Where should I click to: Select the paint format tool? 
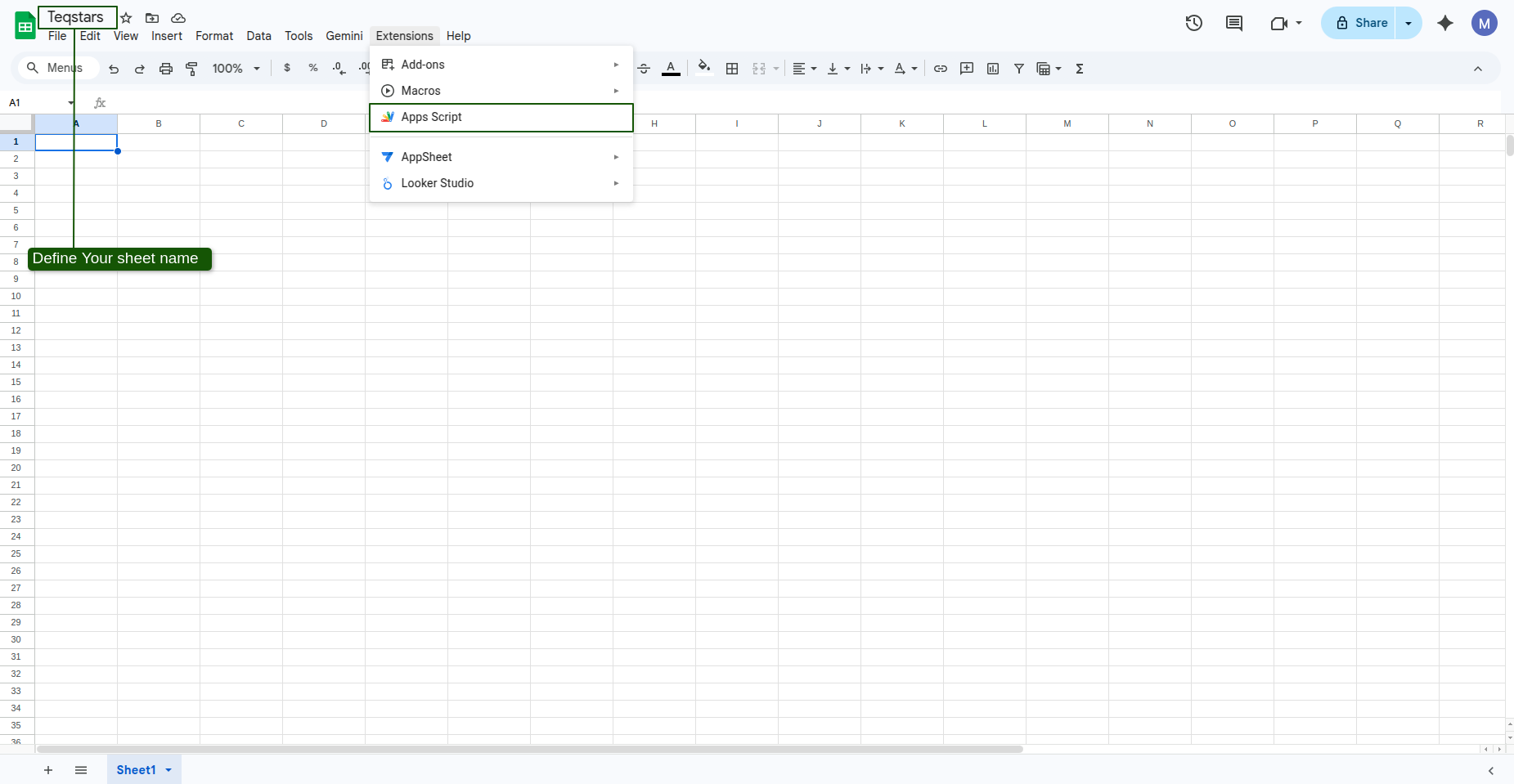(x=192, y=69)
